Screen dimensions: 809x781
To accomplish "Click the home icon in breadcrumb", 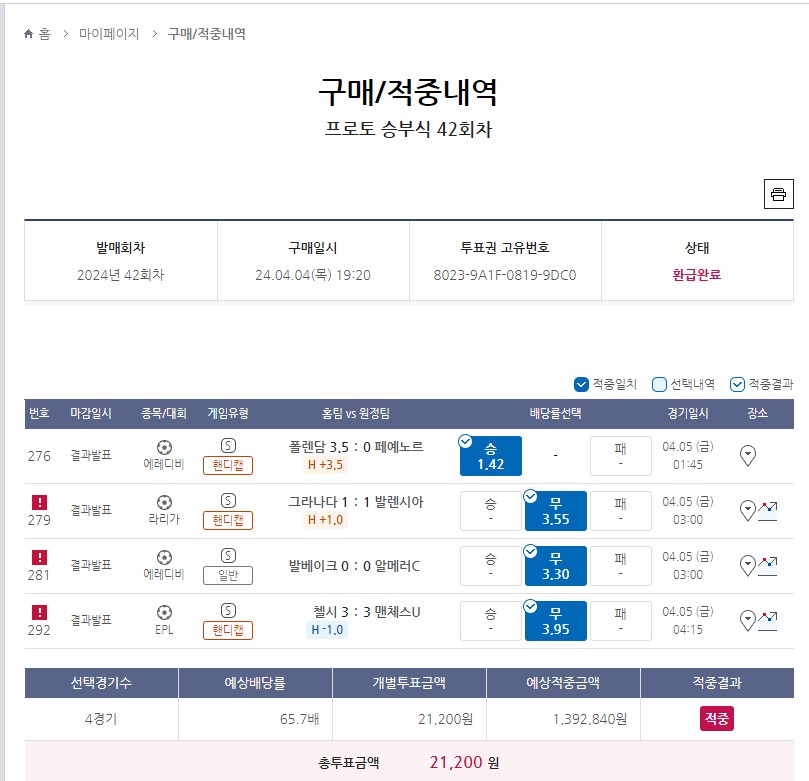I will tap(28, 34).
